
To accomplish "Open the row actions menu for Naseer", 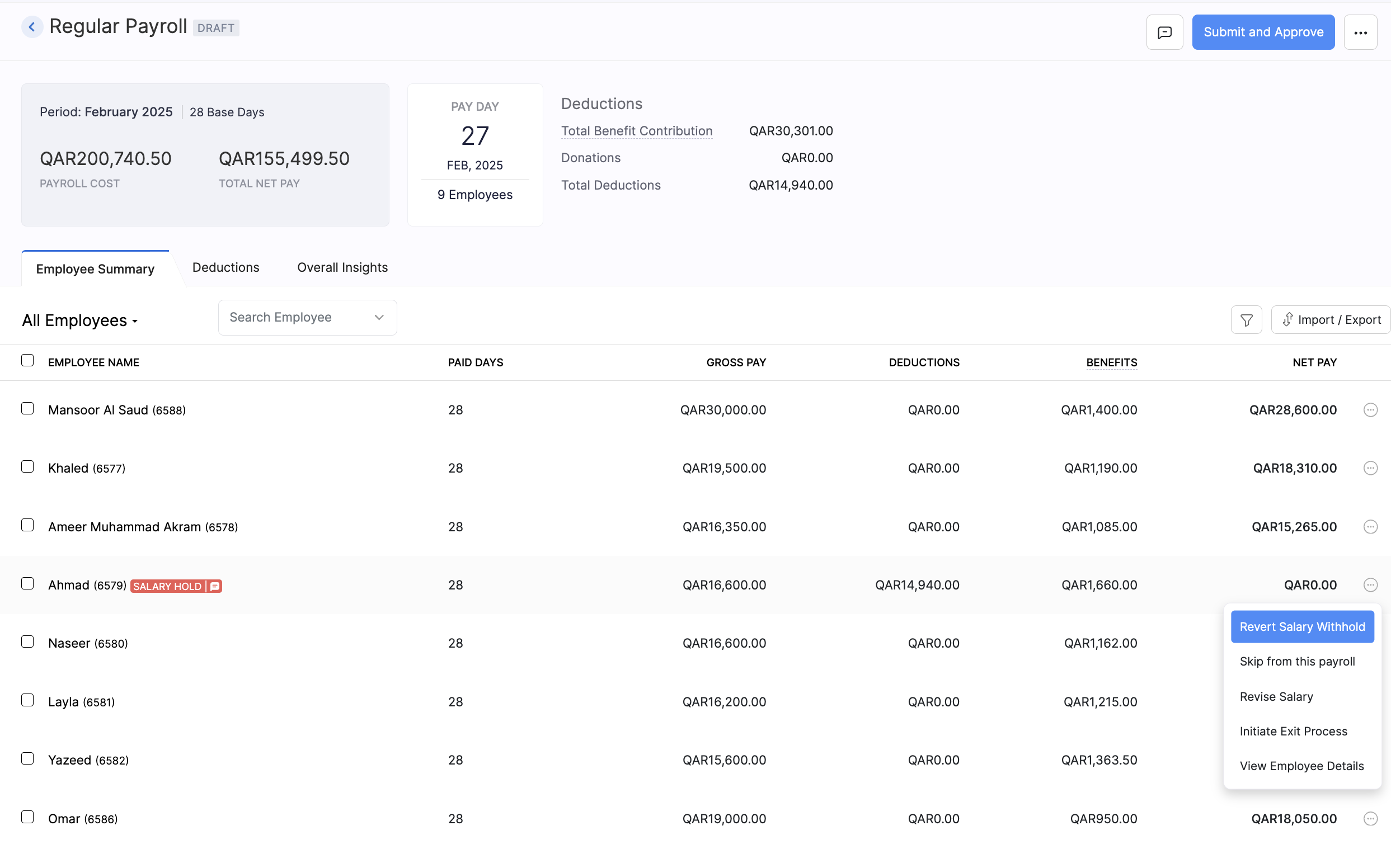I will point(1370,643).
